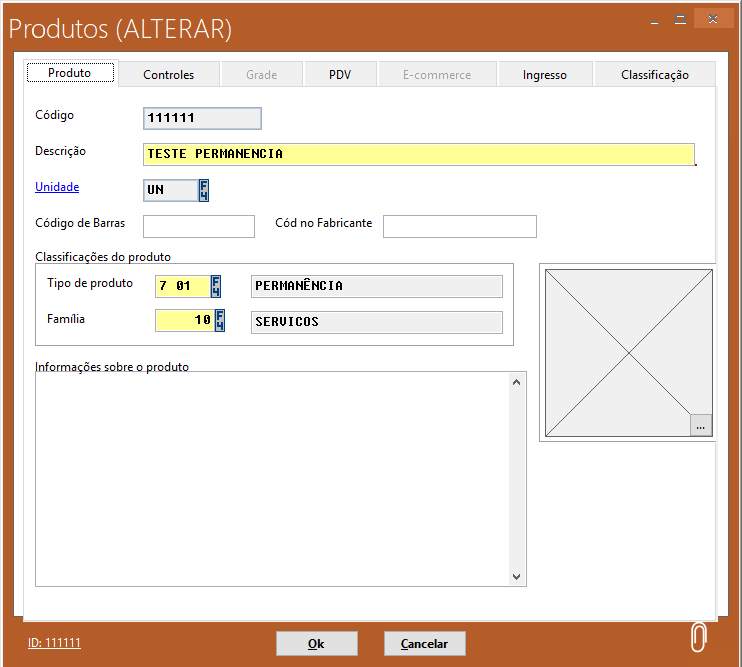This screenshot has width=742, height=667.
Task: Go to the Classificação tab
Action: coord(654,75)
